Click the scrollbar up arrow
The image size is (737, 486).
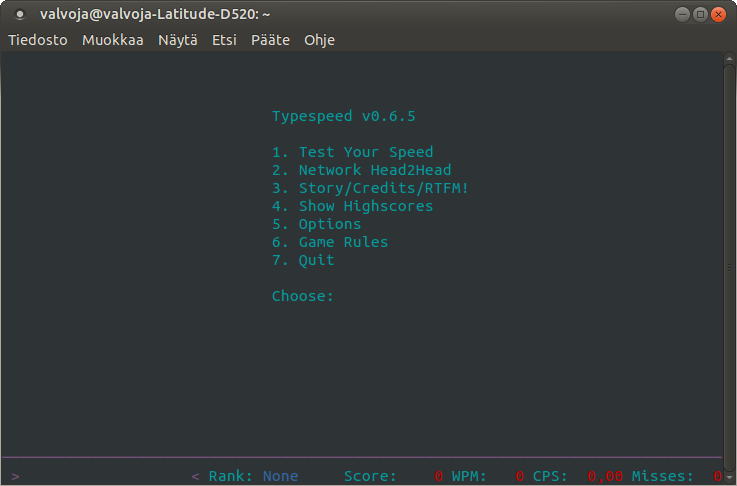728,59
